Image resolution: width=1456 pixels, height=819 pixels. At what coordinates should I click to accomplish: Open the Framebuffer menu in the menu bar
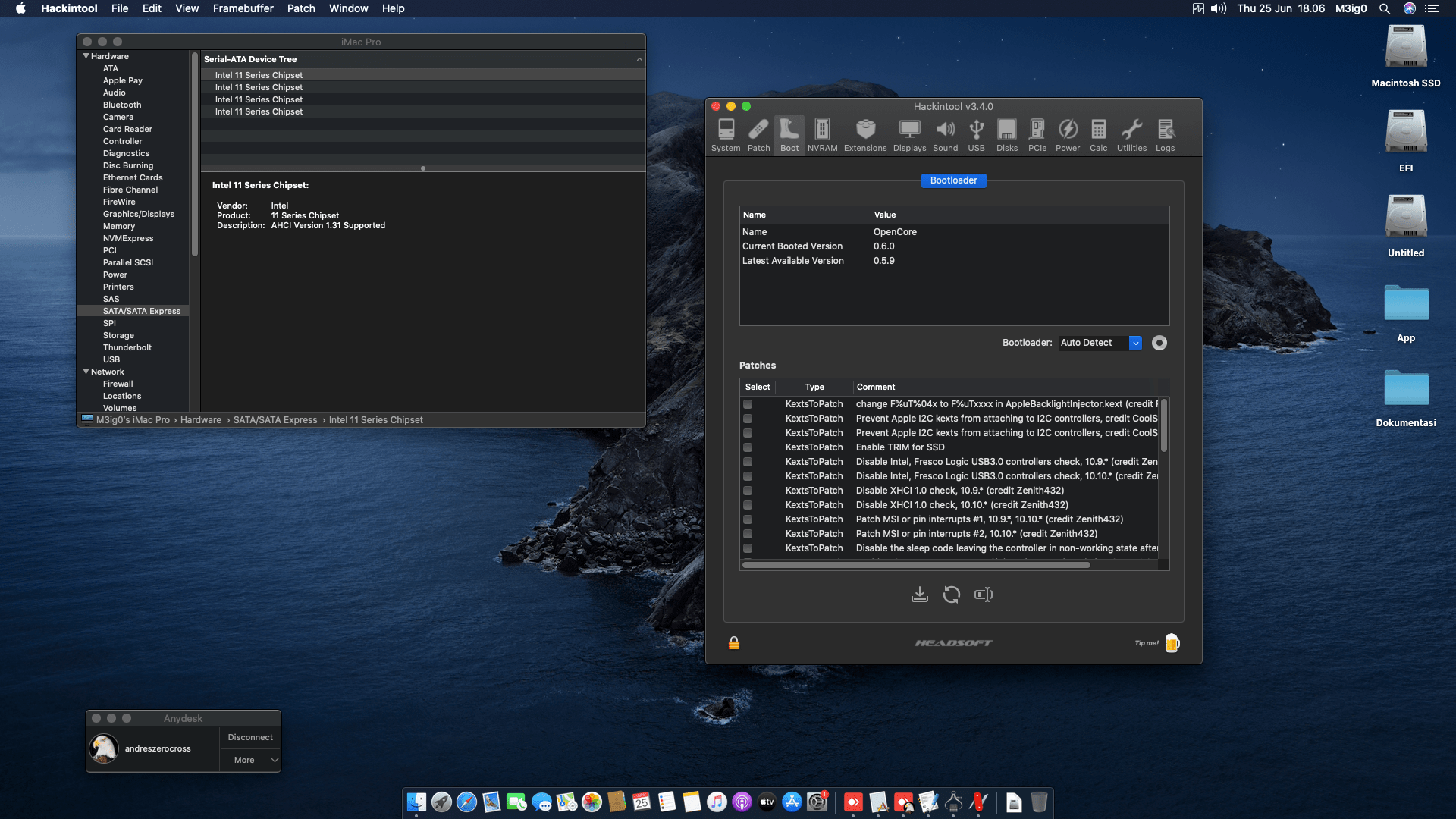(x=243, y=8)
